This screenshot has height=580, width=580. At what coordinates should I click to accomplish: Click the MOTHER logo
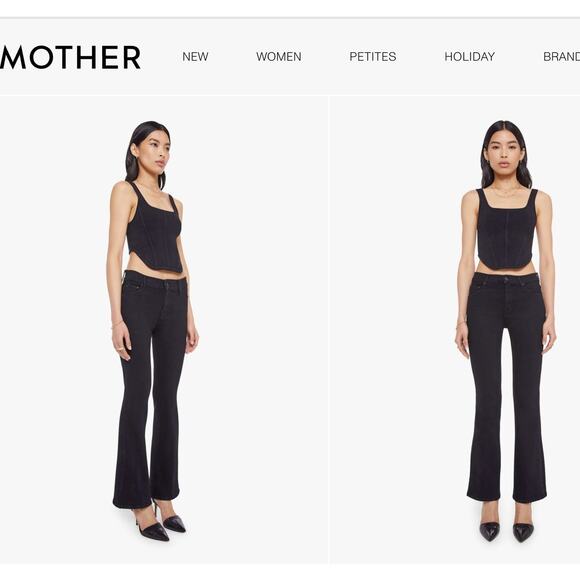click(x=70, y=57)
